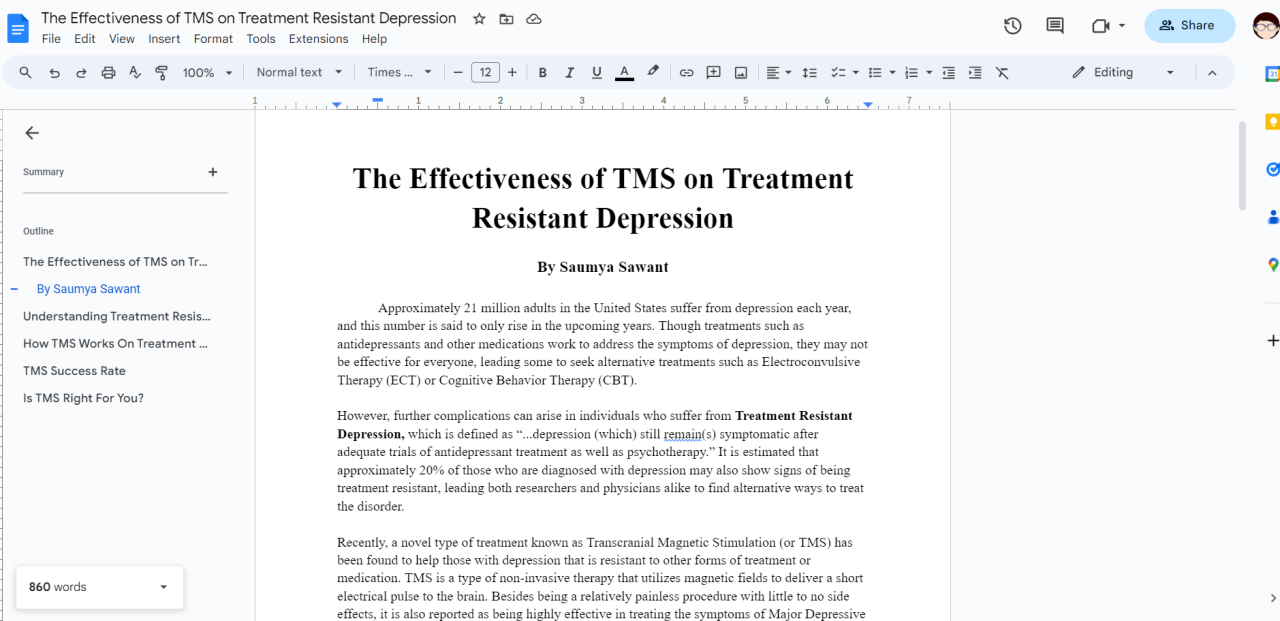Open the highlight color picker

coord(653,72)
